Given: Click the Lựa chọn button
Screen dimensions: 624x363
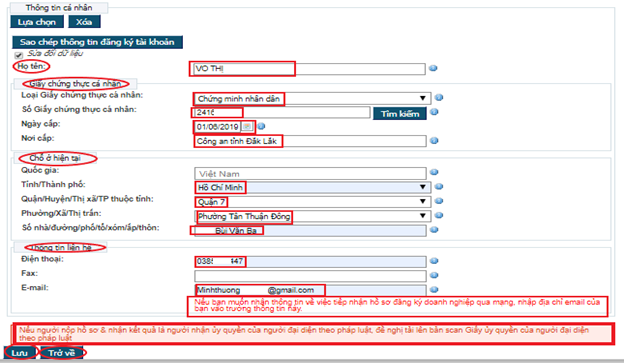Looking at the screenshot, I should point(37,22).
